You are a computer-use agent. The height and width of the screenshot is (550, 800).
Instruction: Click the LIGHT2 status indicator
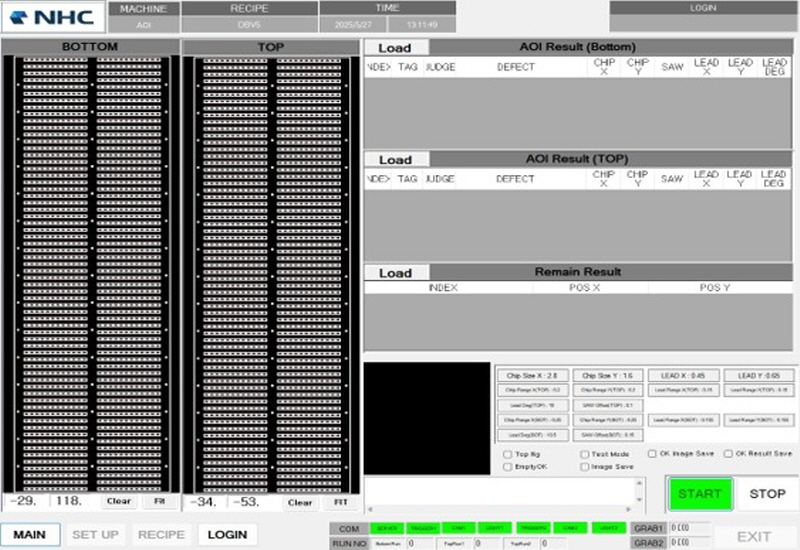pyautogui.click(x=606, y=527)
